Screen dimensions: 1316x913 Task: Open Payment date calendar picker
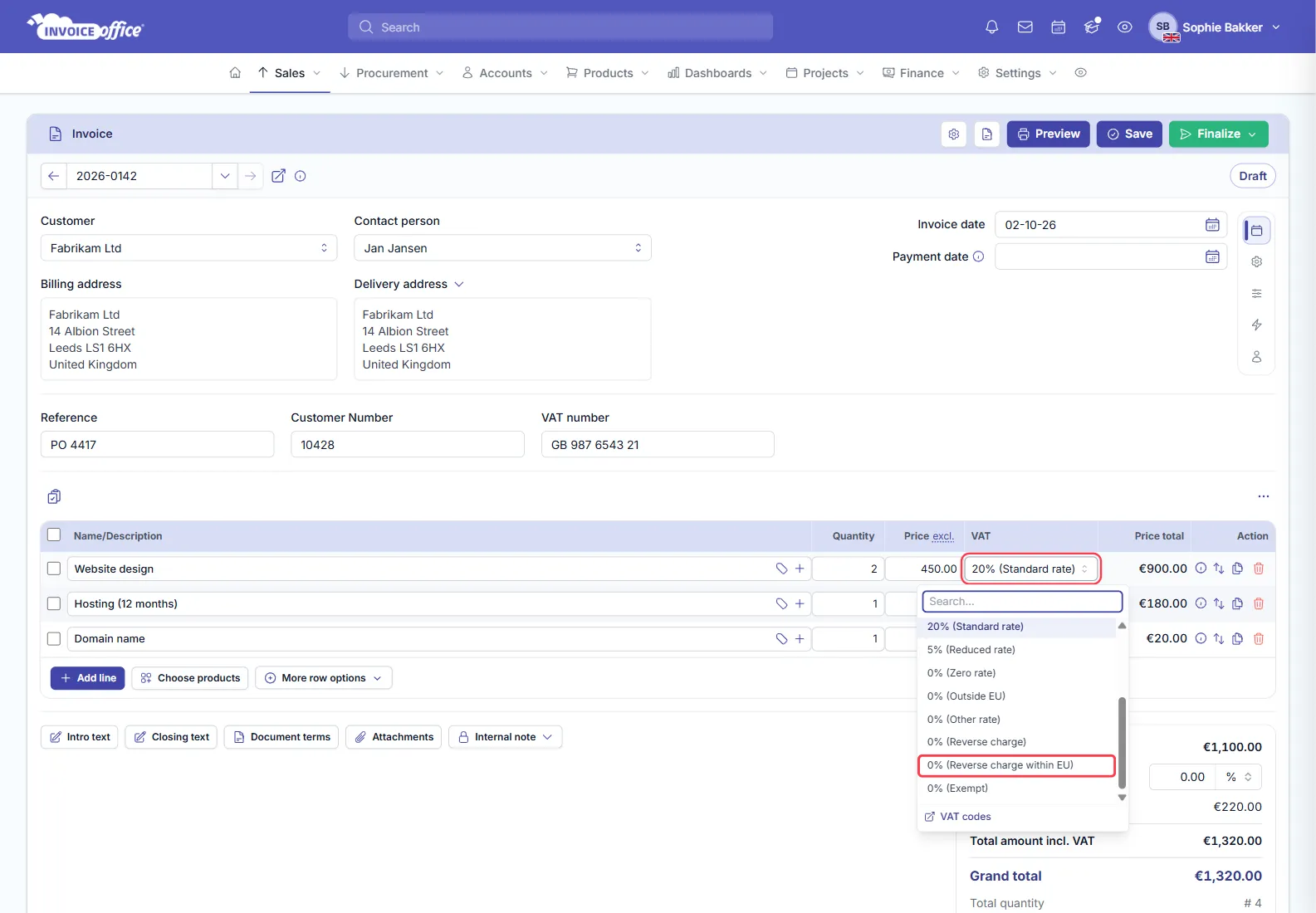[x=1212, y=257]
